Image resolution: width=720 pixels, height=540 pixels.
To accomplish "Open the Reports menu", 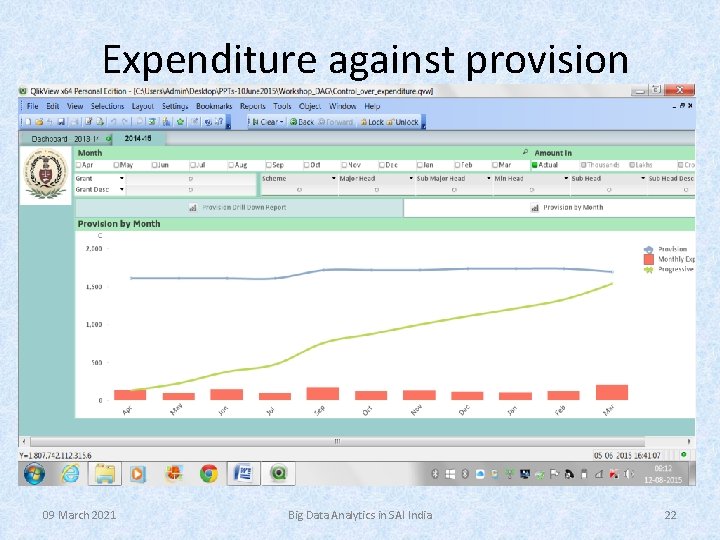I will coord(253,106).
